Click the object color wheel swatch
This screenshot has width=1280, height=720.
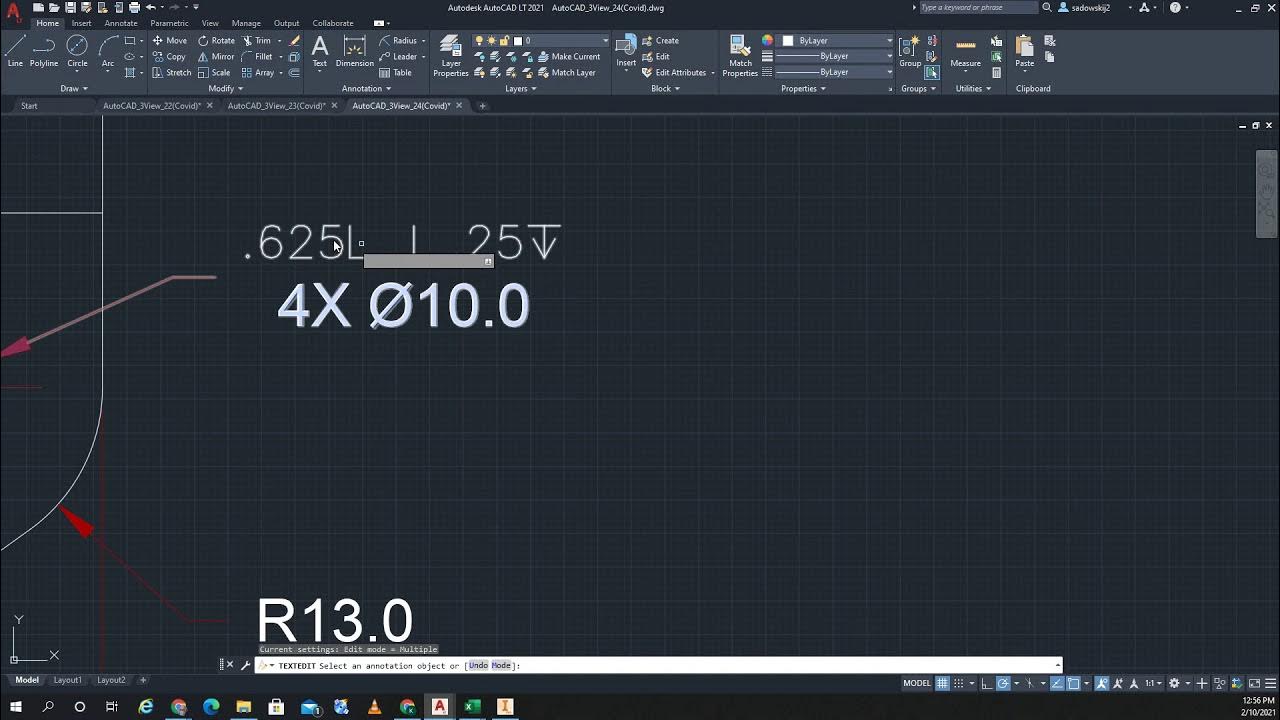(x=767, y=41)
